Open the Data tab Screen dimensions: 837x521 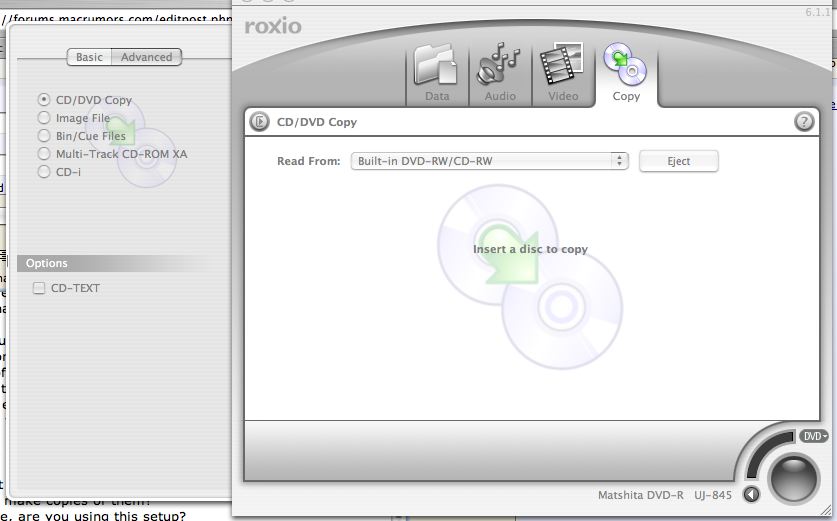point(437,74)
